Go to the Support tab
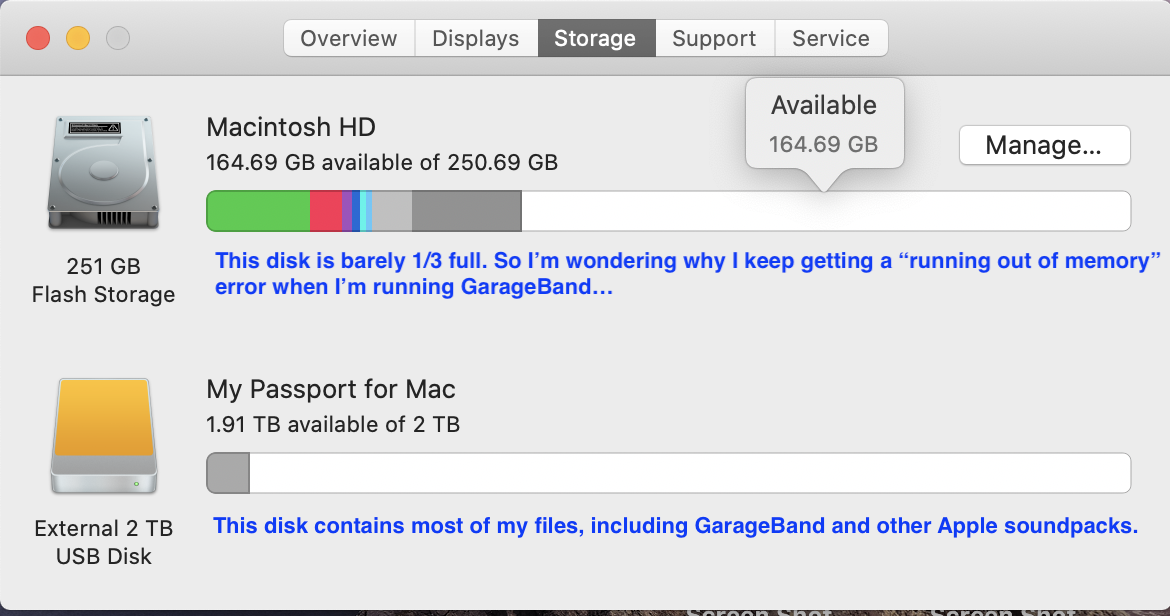 pos(714,39)
